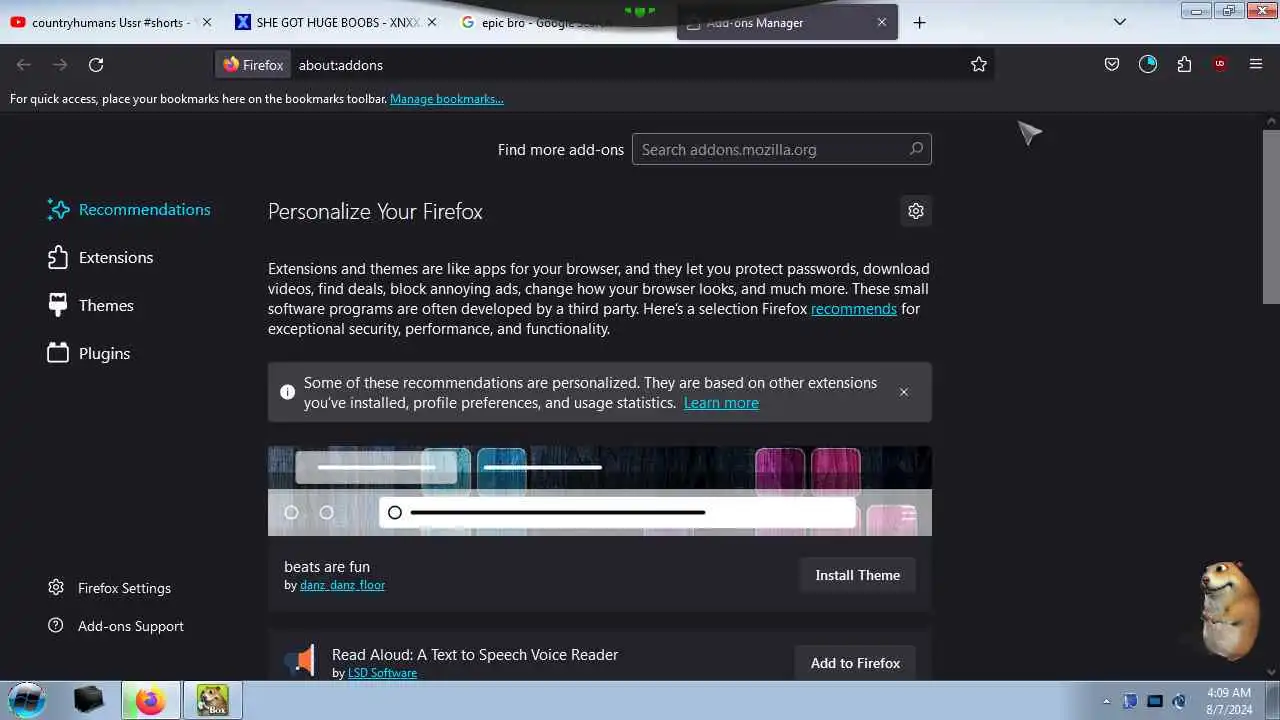Bookmark this page with the star icon
1280x720 pixels.
coord(979,64)
